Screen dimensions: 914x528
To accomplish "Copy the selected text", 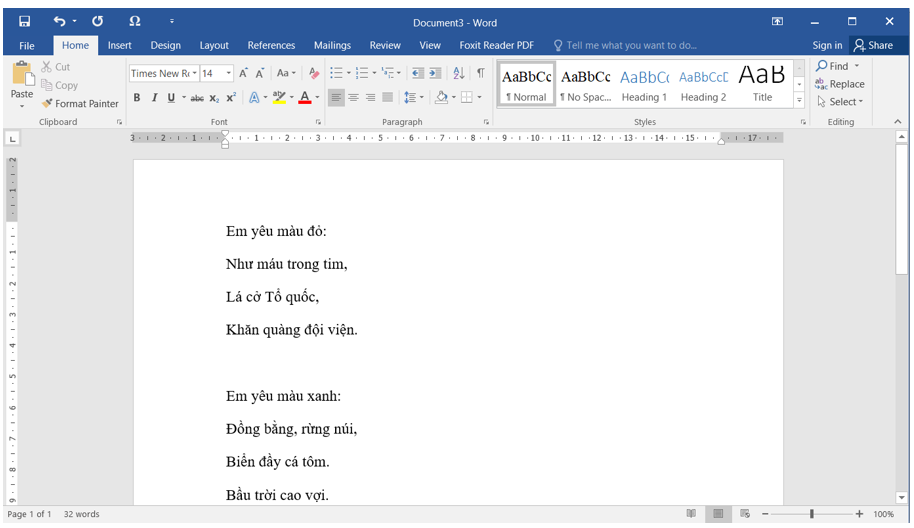I will point(59,85).
